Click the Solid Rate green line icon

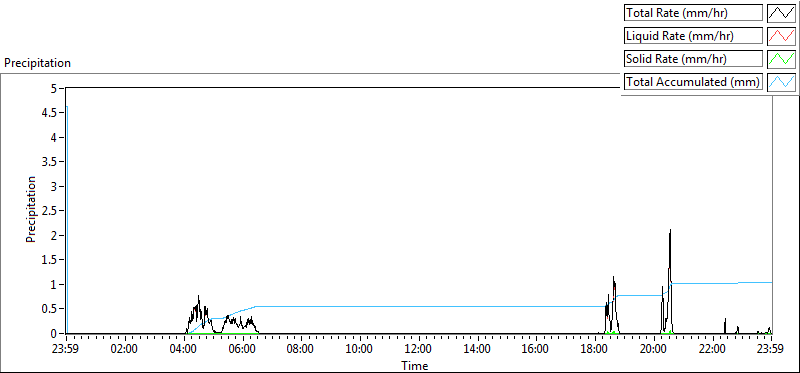(x=781, y=59)
